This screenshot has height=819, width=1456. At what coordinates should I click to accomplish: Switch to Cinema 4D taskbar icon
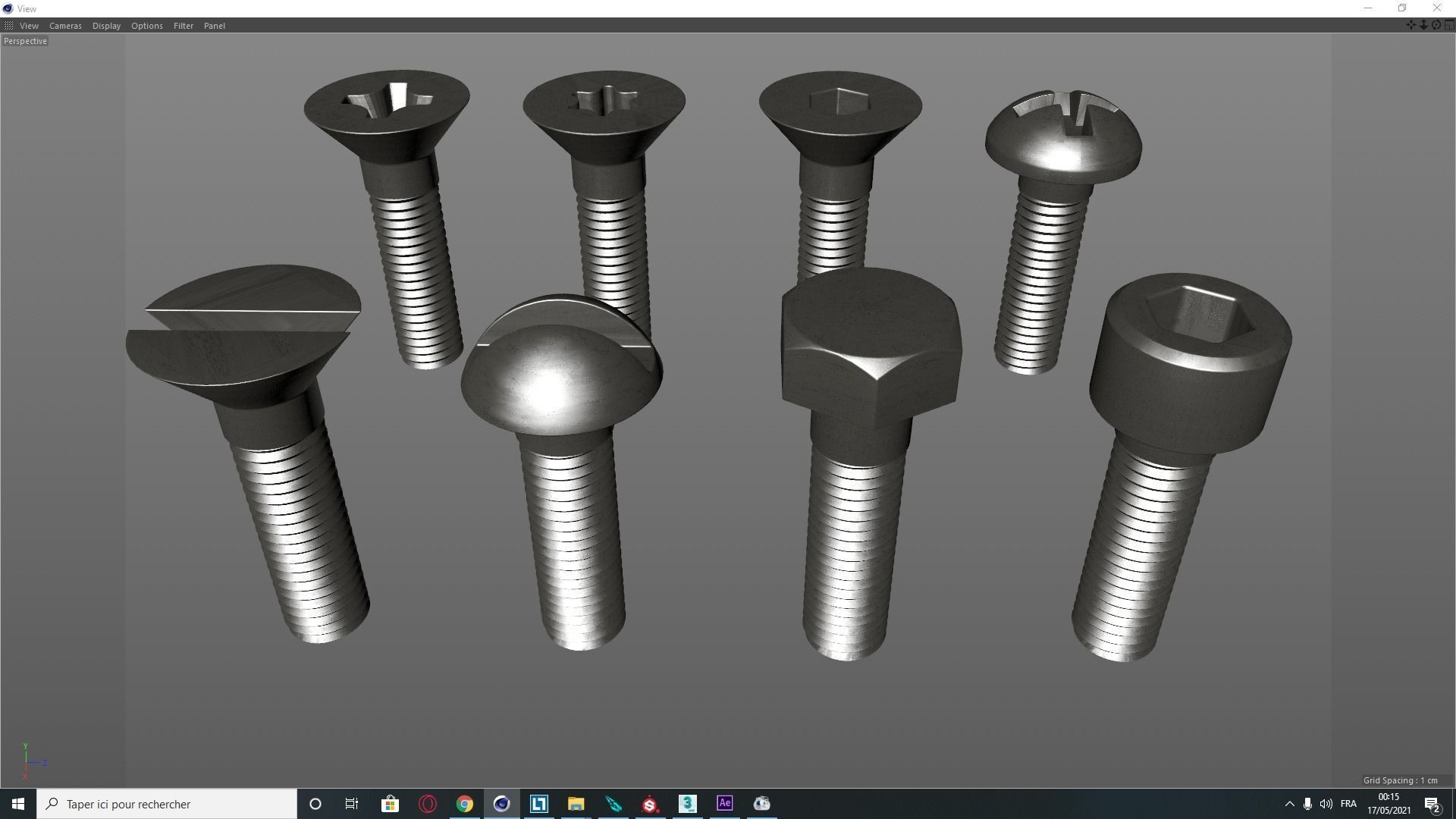(501, 804)
